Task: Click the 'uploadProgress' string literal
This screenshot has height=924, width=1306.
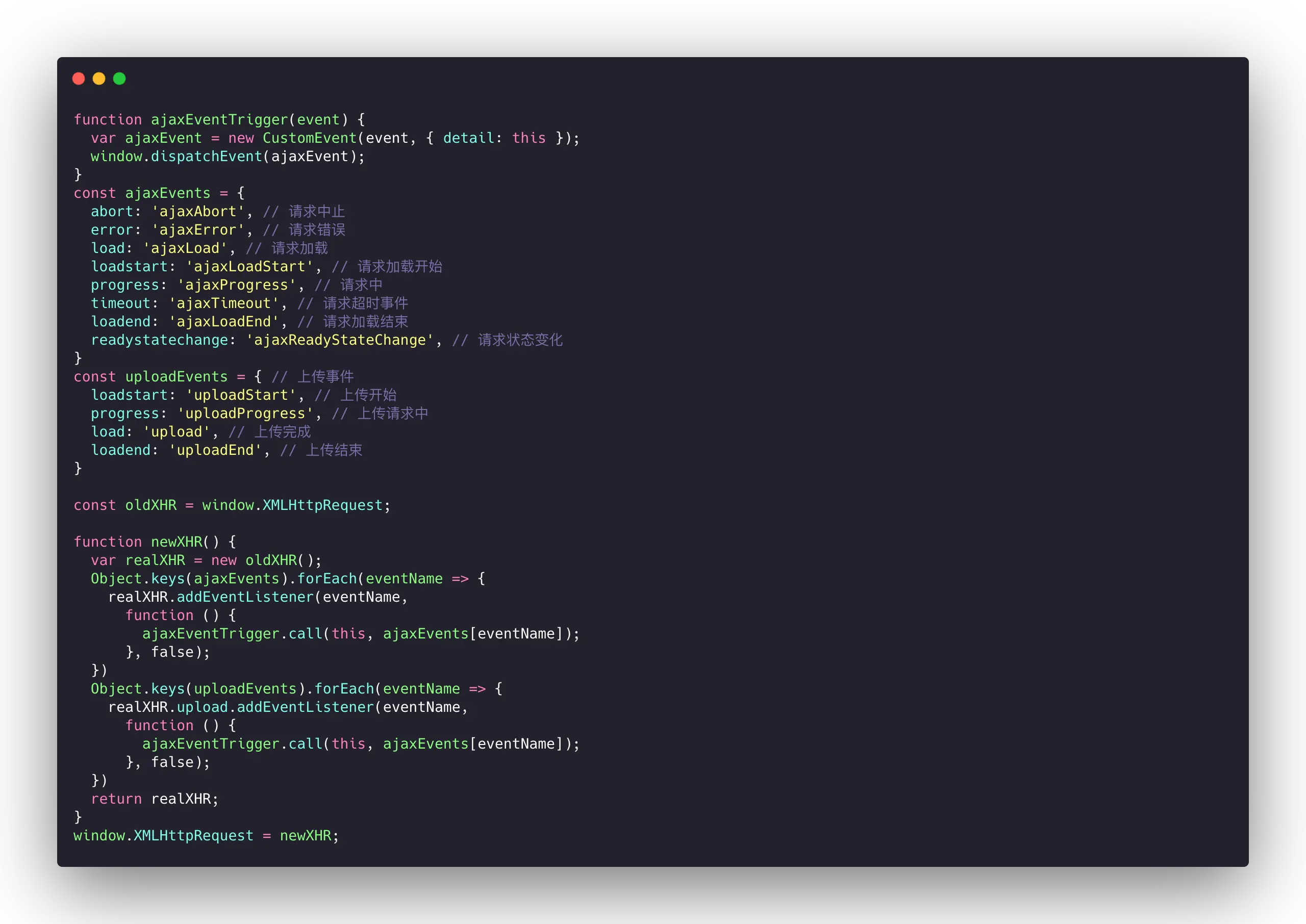Action: (245, 414)
